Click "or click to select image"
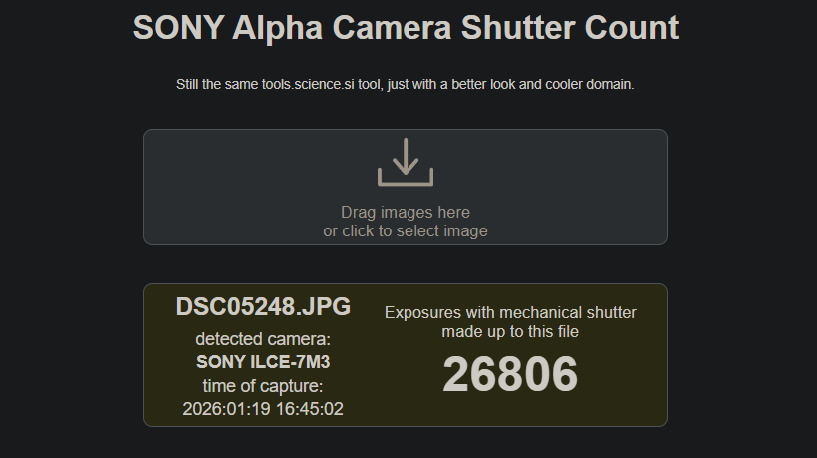 [x=405, y=231]
